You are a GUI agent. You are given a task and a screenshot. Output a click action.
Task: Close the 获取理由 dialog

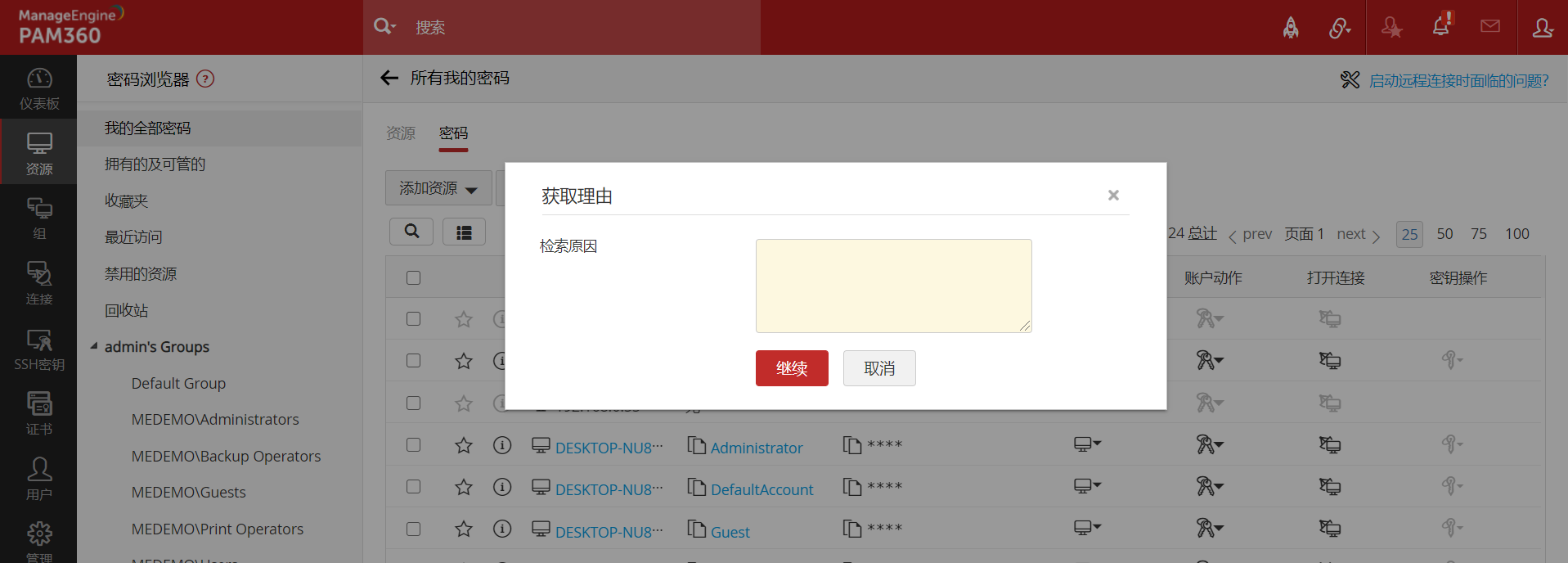click(1113, 195)
